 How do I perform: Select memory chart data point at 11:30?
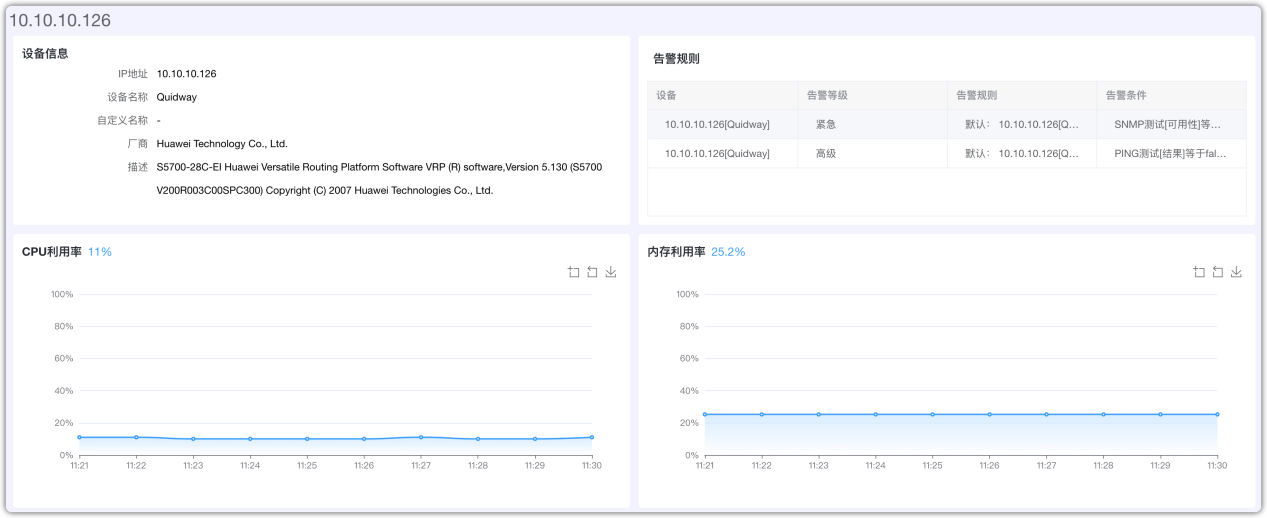1218,414
